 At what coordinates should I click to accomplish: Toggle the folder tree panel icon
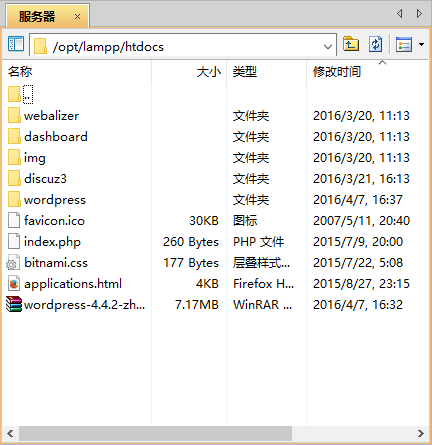pyautogui.click(x=16, y=44)
